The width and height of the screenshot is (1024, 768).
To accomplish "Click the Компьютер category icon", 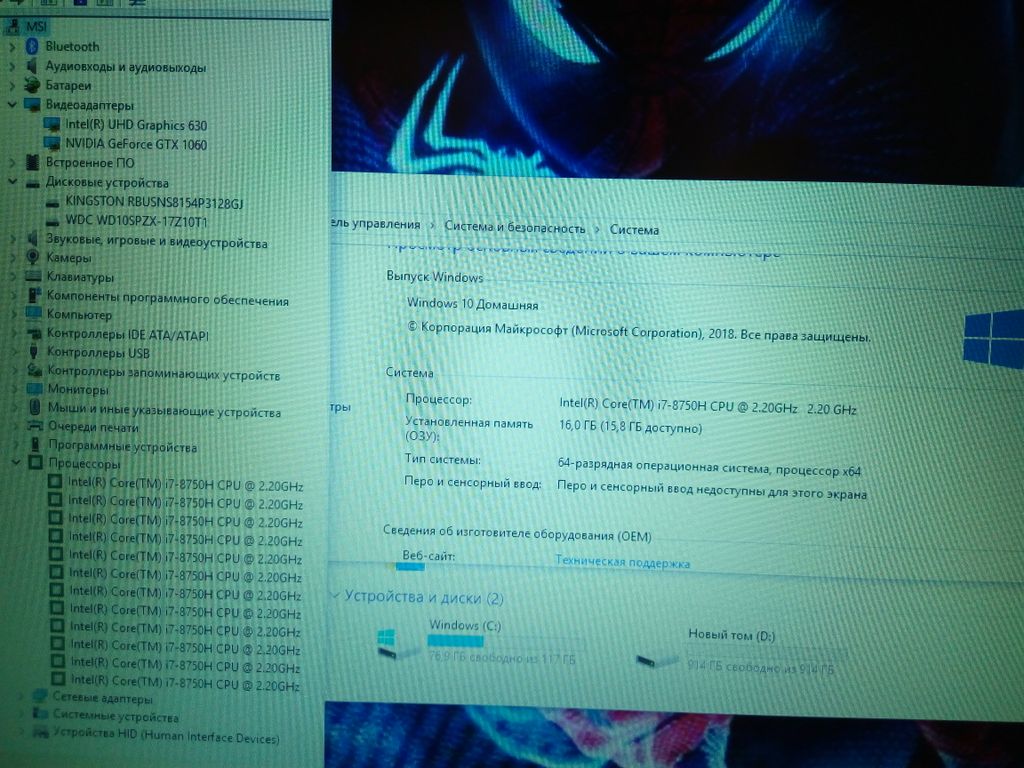I will 34,313.
